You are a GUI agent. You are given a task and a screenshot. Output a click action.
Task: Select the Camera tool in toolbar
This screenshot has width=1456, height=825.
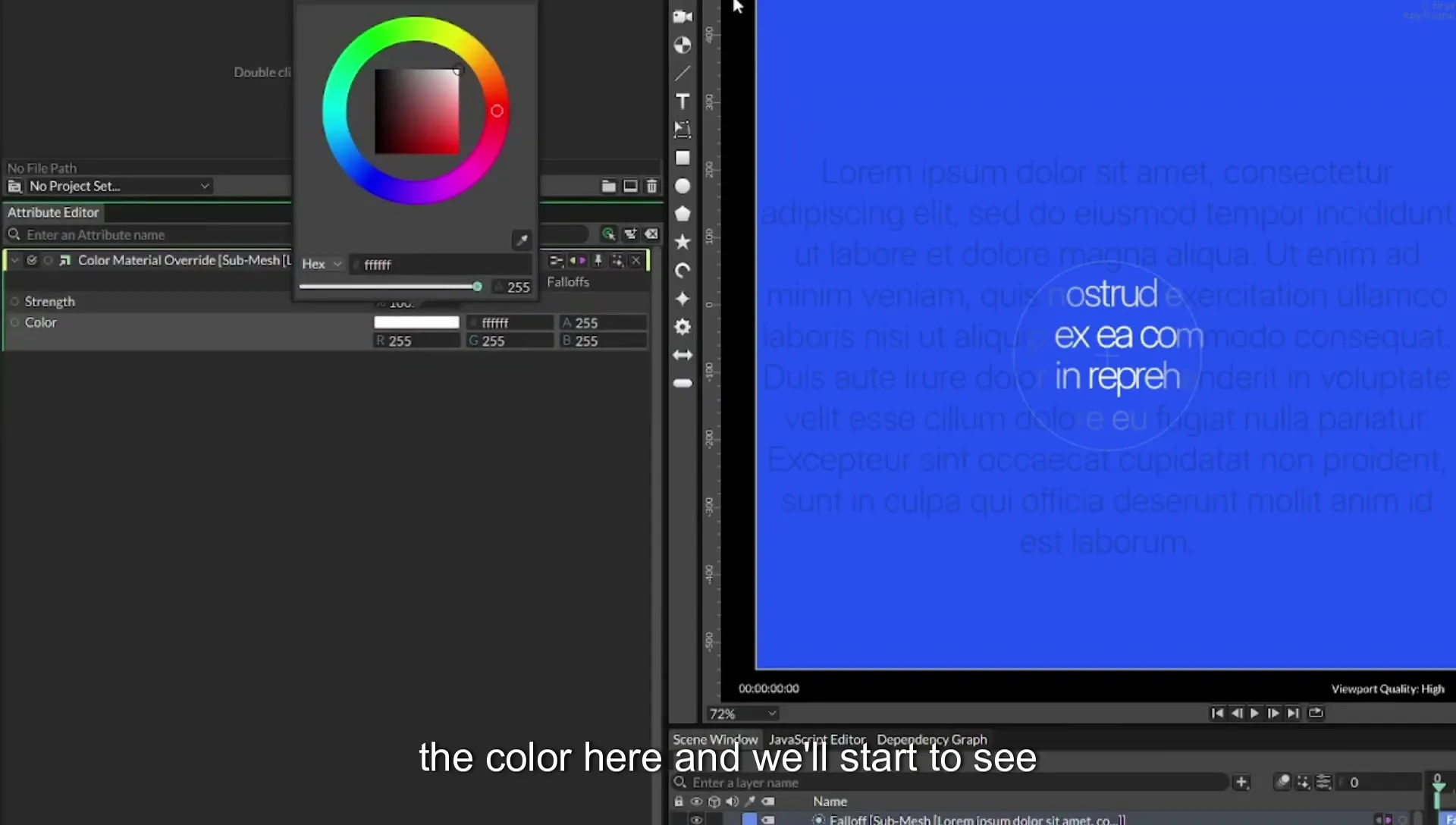682,17
